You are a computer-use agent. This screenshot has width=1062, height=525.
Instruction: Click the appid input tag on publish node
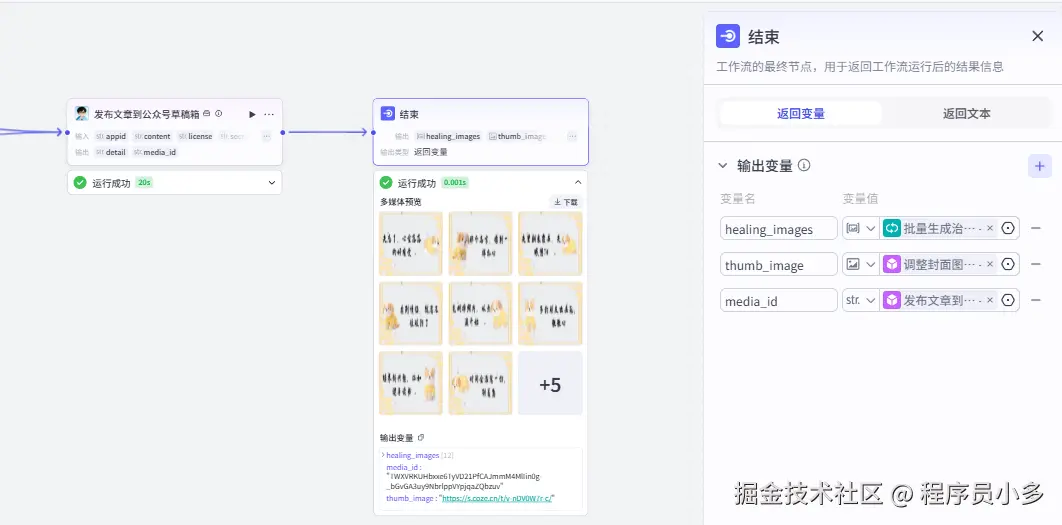point(111,136)
